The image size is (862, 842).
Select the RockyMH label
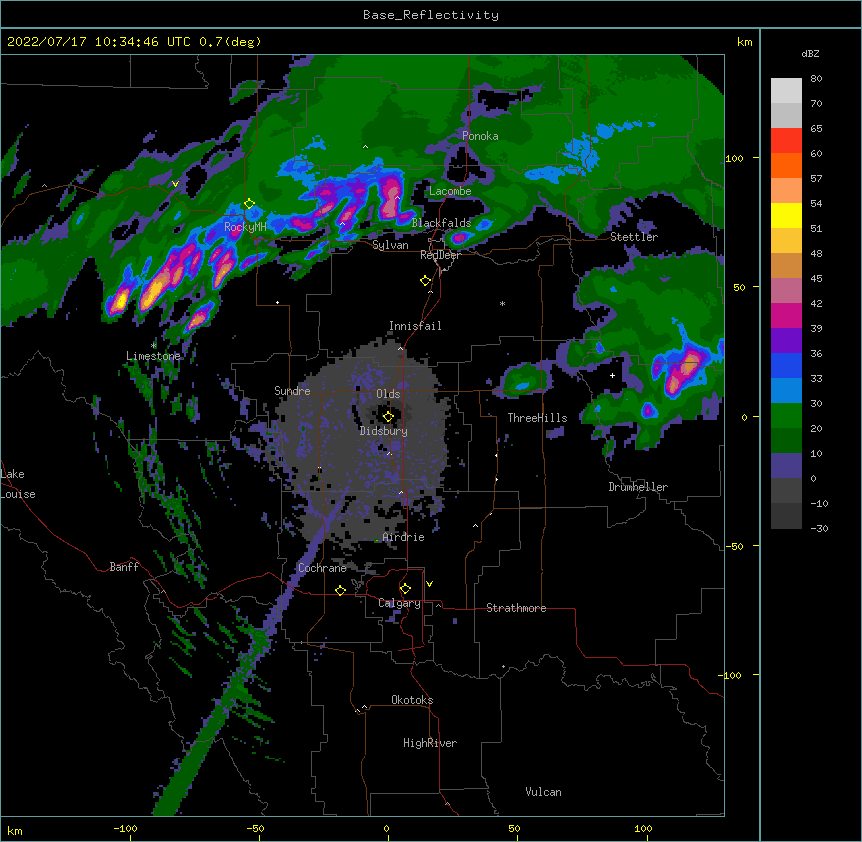pyautogui.click(x=245, y=227)
